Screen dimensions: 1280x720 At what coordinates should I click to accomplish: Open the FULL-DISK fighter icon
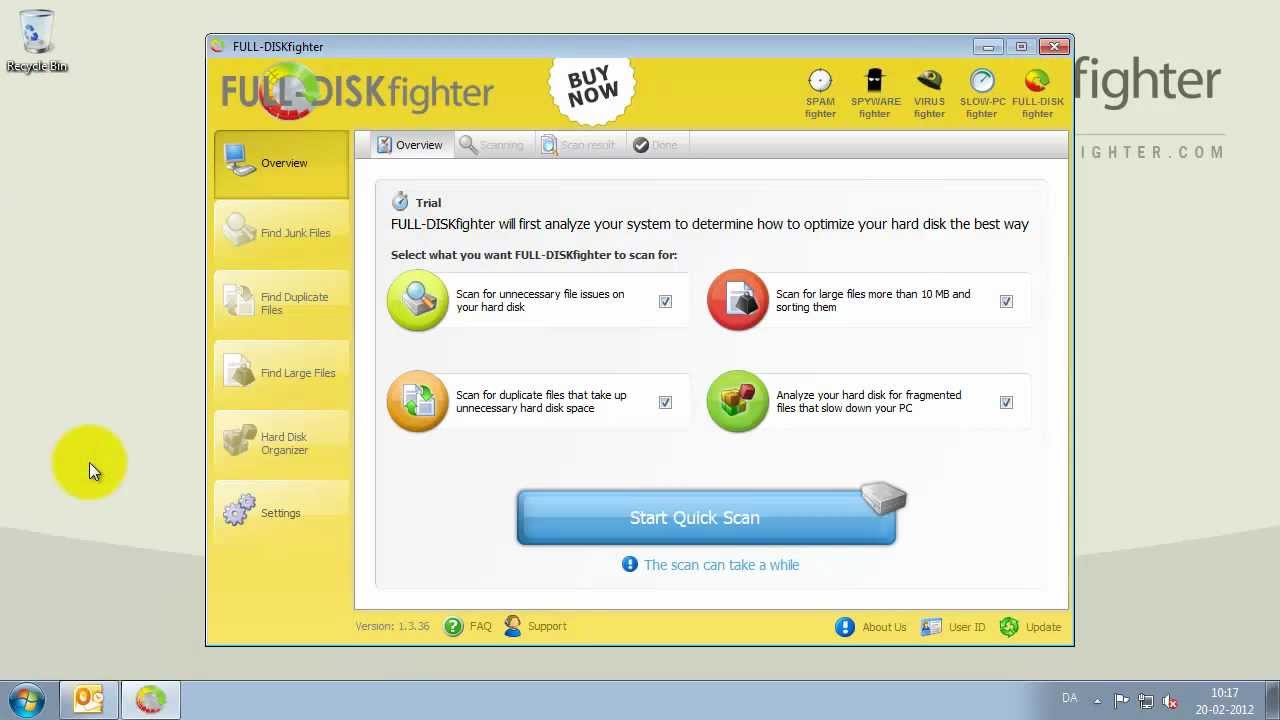point(1037,93)
